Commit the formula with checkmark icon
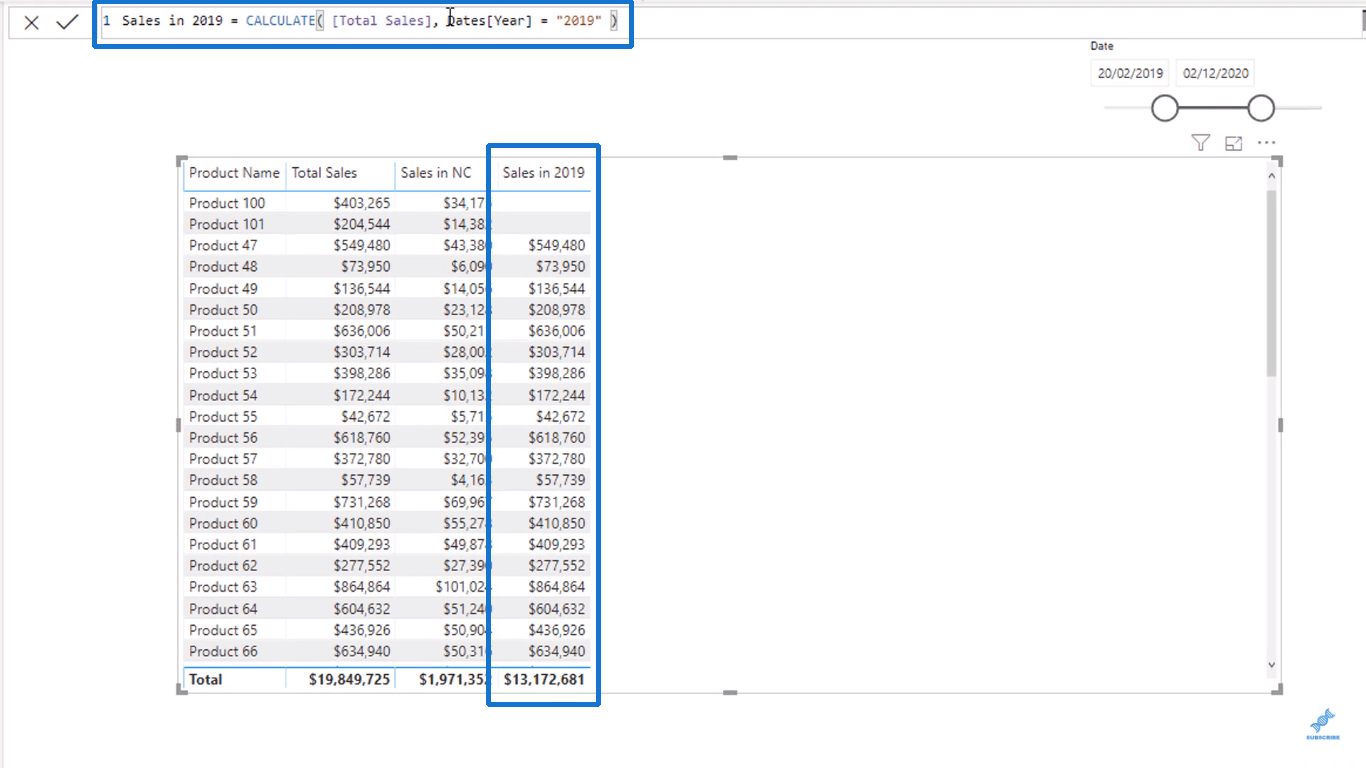The image size is (1366, 768). [67, 22]
